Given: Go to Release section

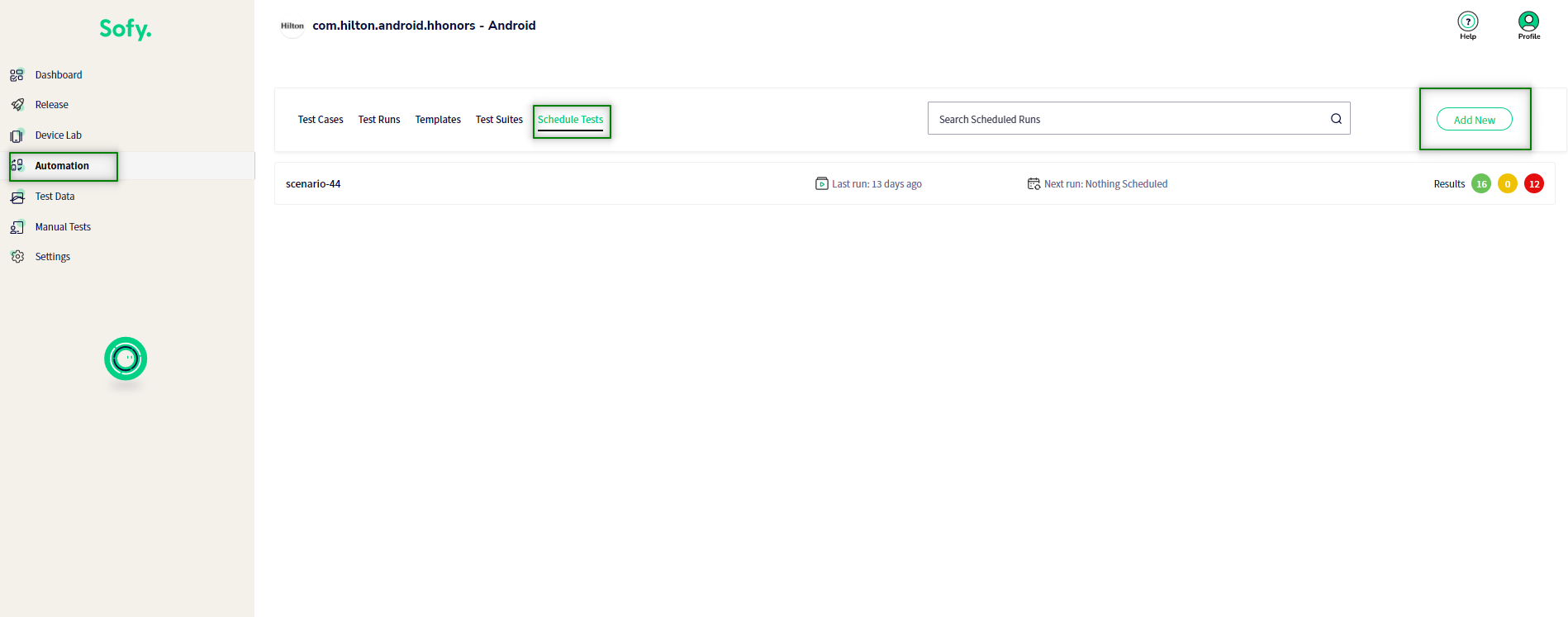Looking at the screenshot, I should click(x=52, y=105).
